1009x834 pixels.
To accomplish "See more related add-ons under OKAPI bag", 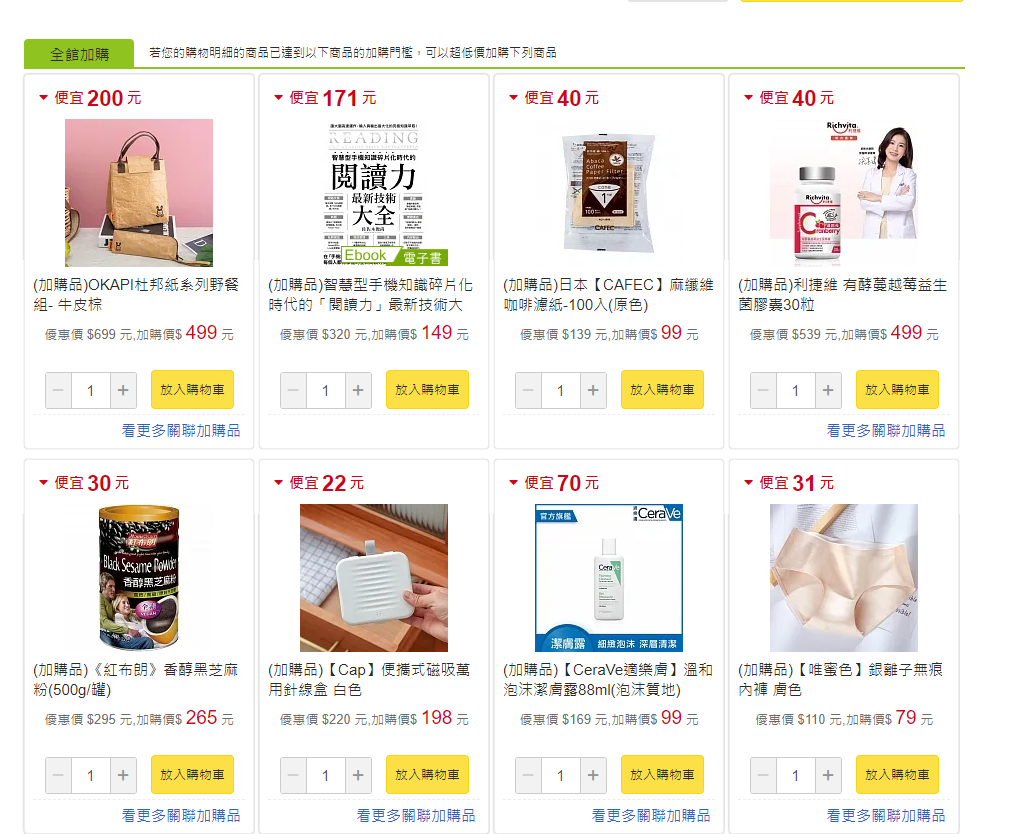I will [181, 431].
